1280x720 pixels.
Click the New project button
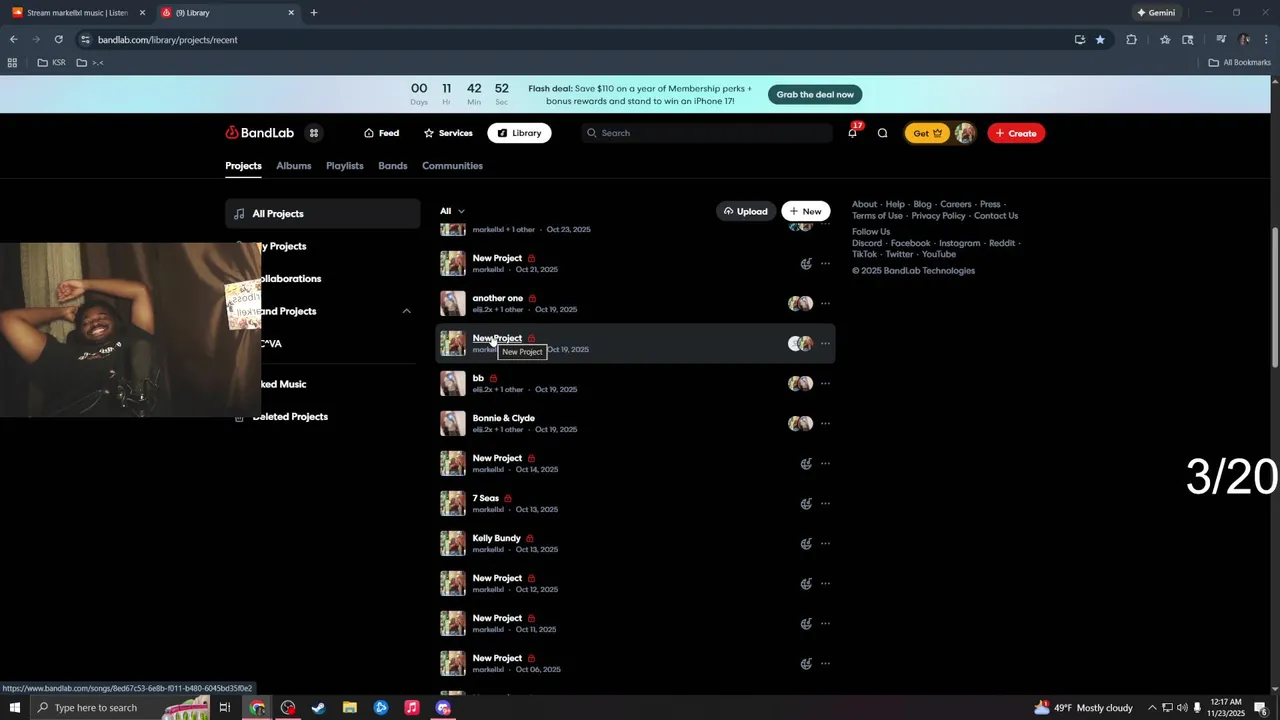(x=805, y=211)
